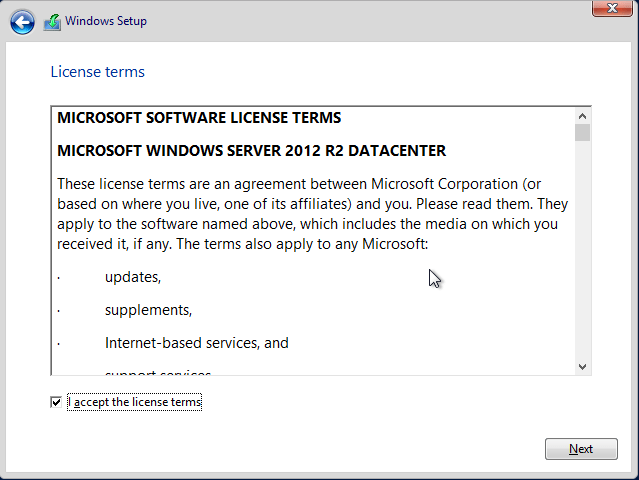
Task: Click the 'Internet-based services, and' line
Action: tap(196, 342)
